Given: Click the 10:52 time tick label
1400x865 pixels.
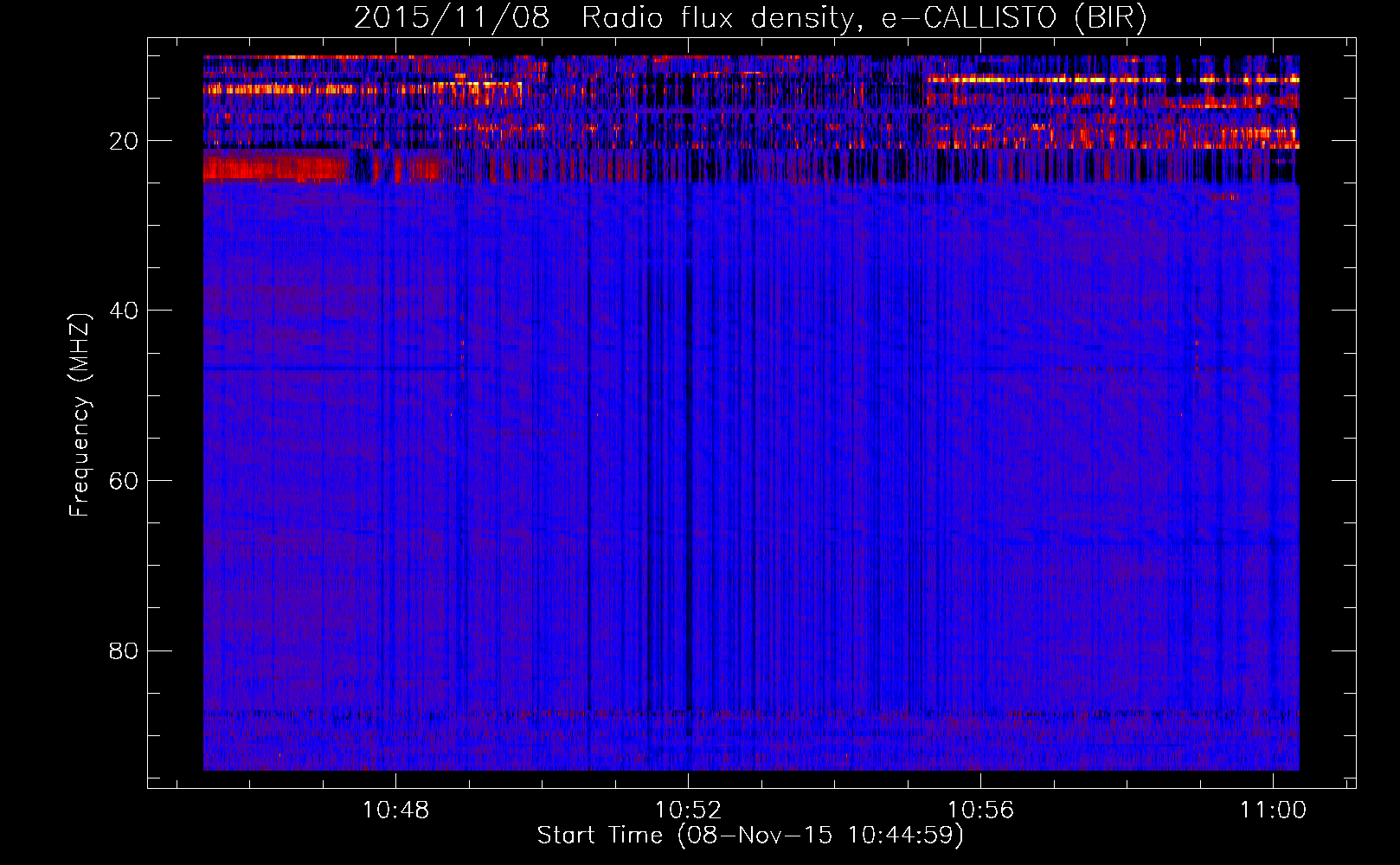Looking at the screenshot, I should [x=688, y=810].
